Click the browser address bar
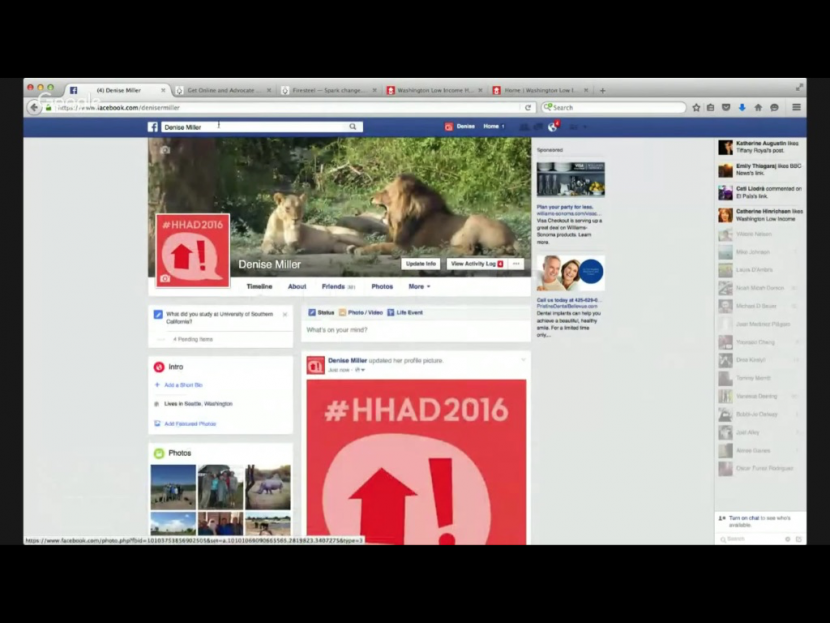Viewport: 830px width, 623px height. pyautogui.click(x=288, y=107)
